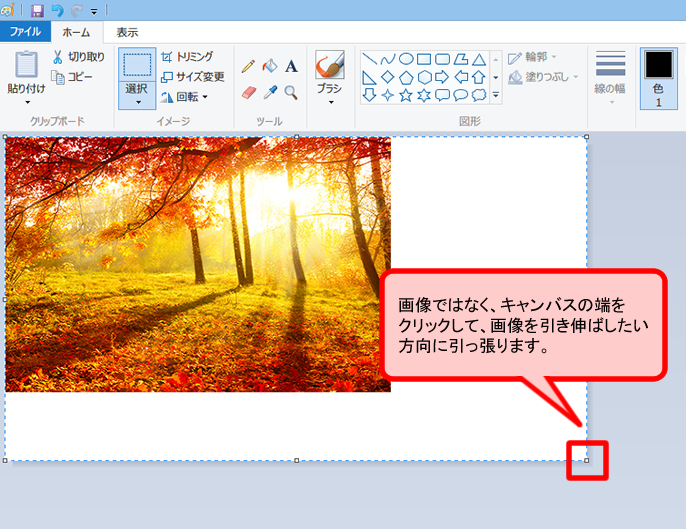This screenshot has height=529, width=686.
Task: Select the 色1 black color swatch
Action: [x=658, y=78]
